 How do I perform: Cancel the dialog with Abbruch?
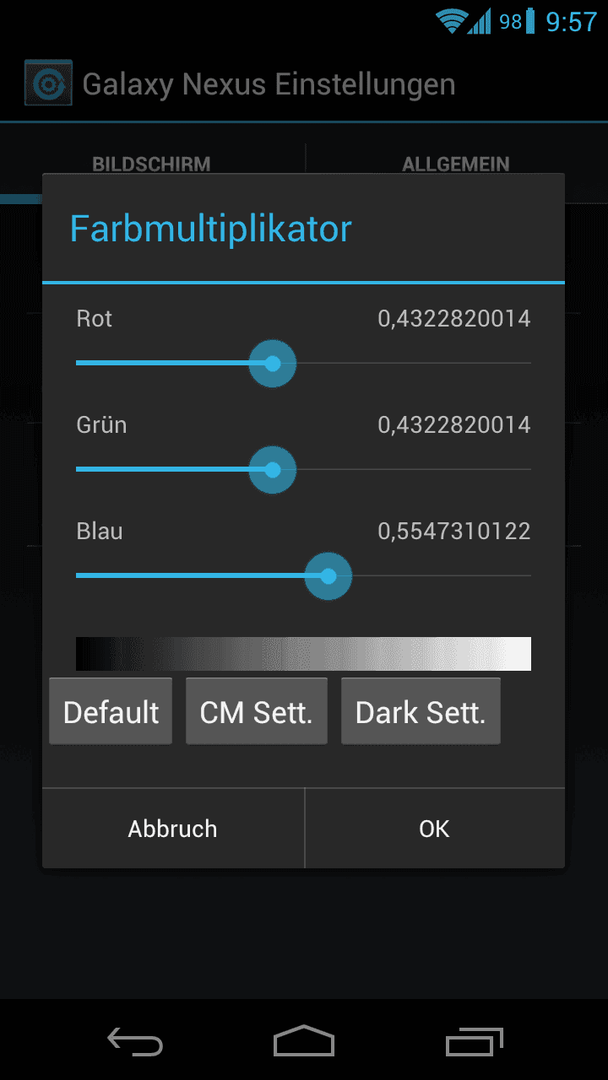click(173, 828)
